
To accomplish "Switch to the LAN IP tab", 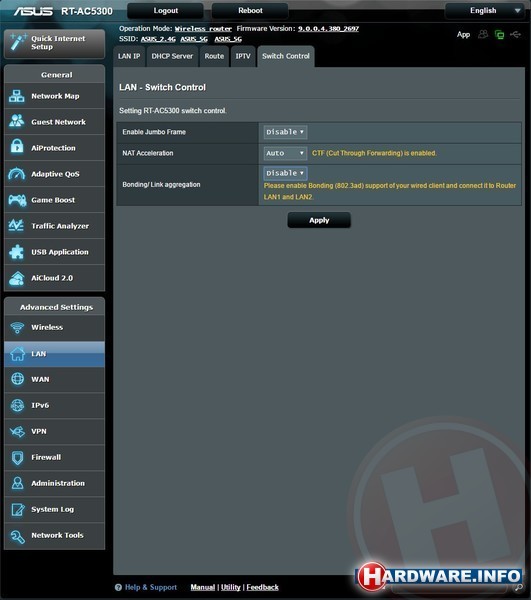I will point(129,56).
